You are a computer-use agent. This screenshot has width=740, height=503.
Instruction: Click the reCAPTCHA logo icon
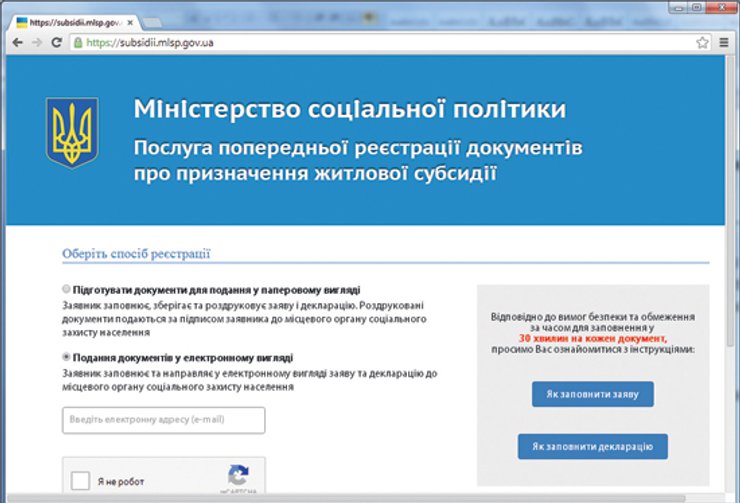point(238,475)
